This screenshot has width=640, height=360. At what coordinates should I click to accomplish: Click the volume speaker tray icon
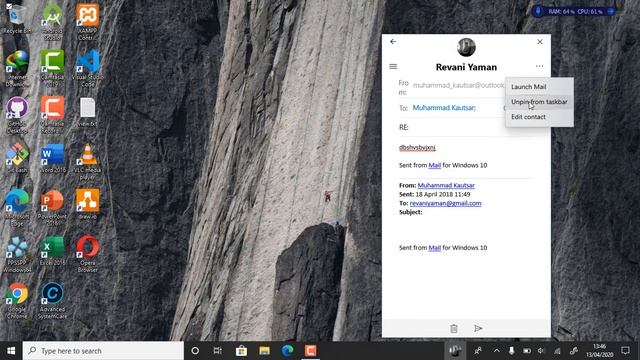(541, 351)
